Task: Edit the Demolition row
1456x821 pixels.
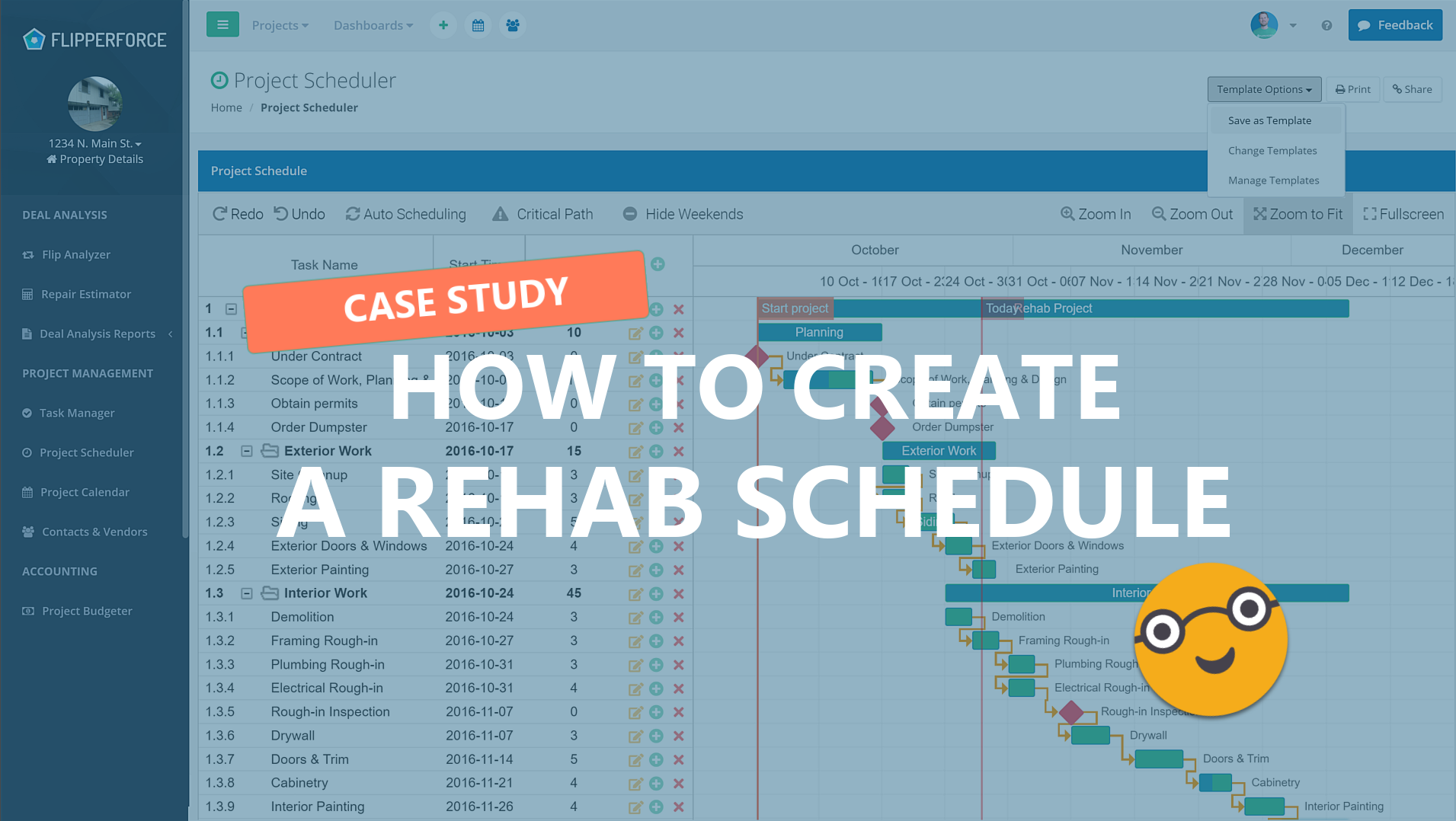Action: point(635,618)
